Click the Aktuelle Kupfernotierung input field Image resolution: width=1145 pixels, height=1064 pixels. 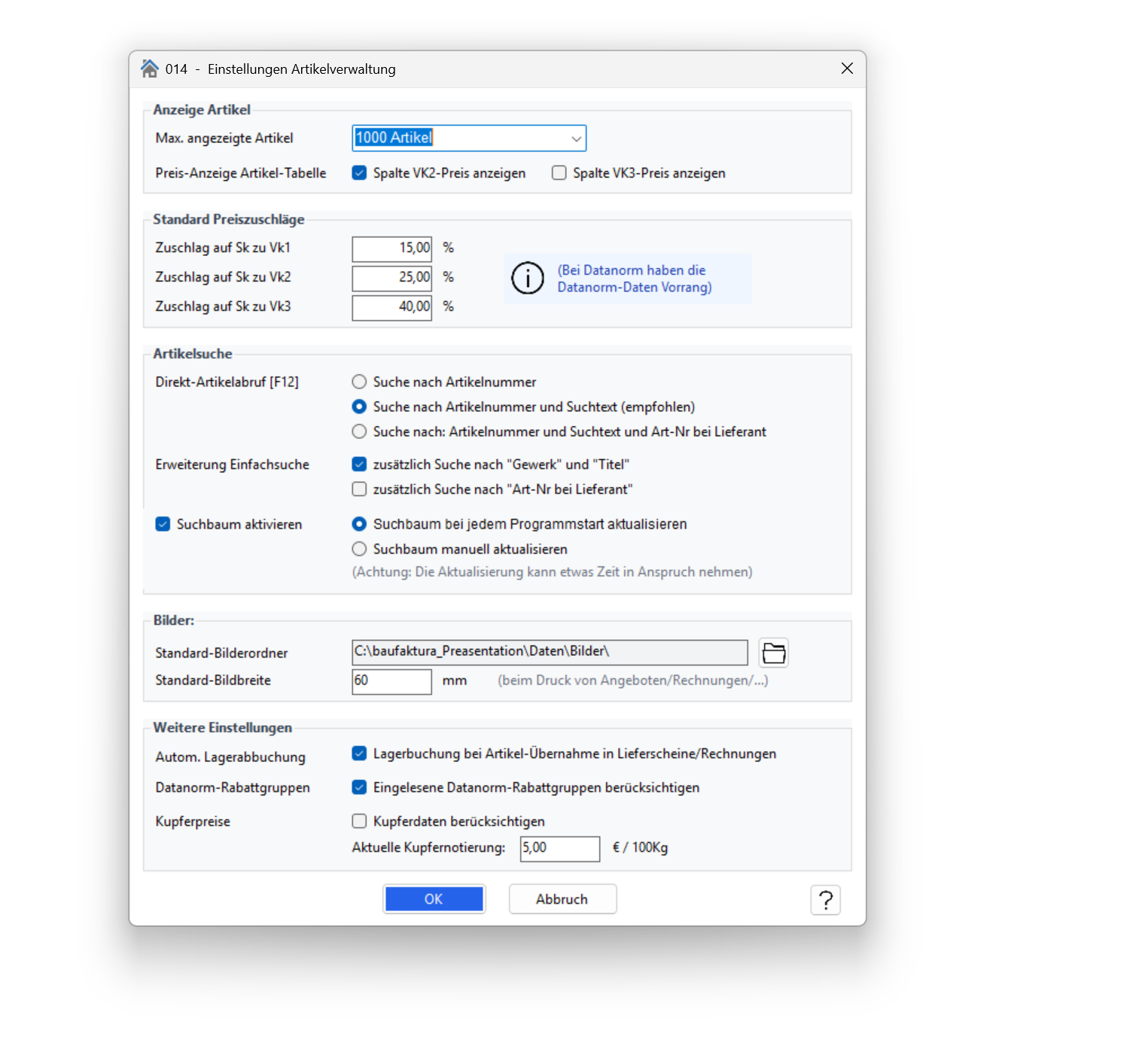[560, 849]
